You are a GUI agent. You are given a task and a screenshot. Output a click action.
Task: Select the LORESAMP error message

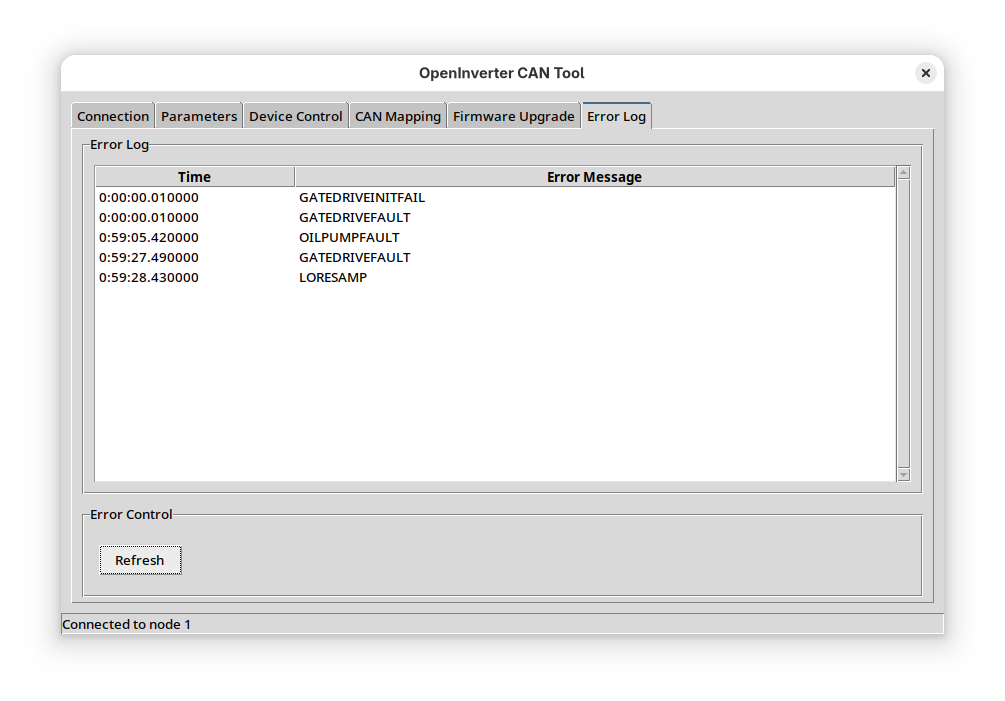click(x=332, y=277)
